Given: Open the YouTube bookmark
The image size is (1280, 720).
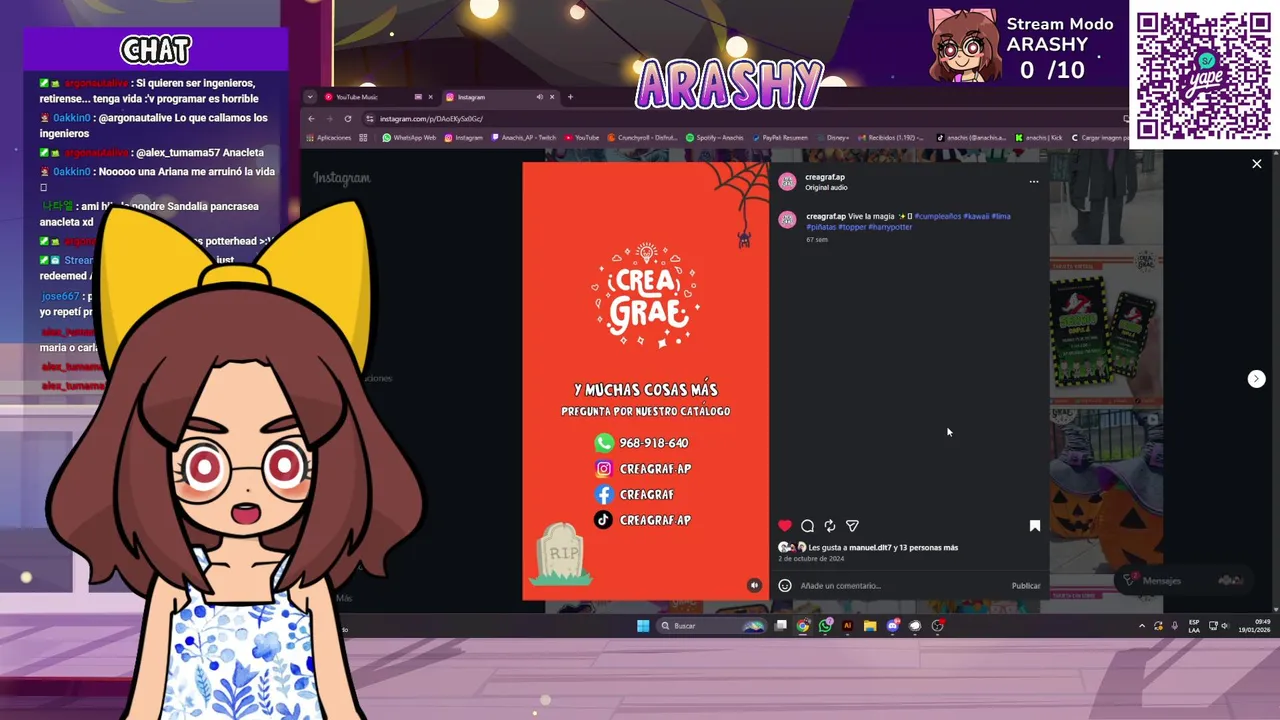Looking at the screenshot, I should tap(582, 138).
